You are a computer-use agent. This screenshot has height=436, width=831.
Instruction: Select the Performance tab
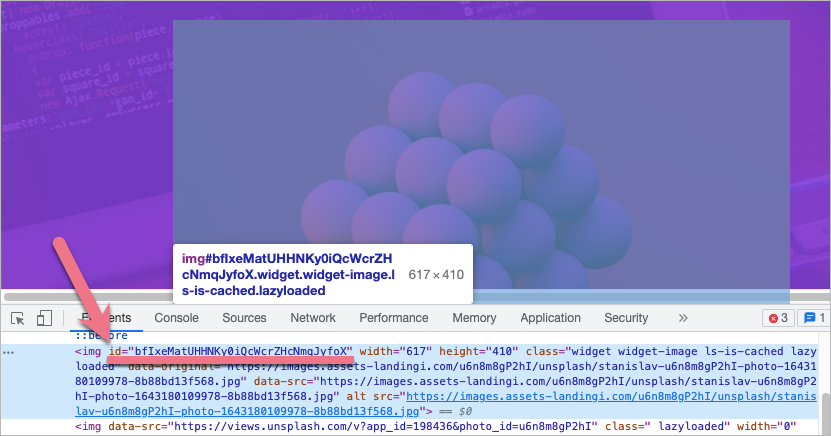click(x=394, y=318)
